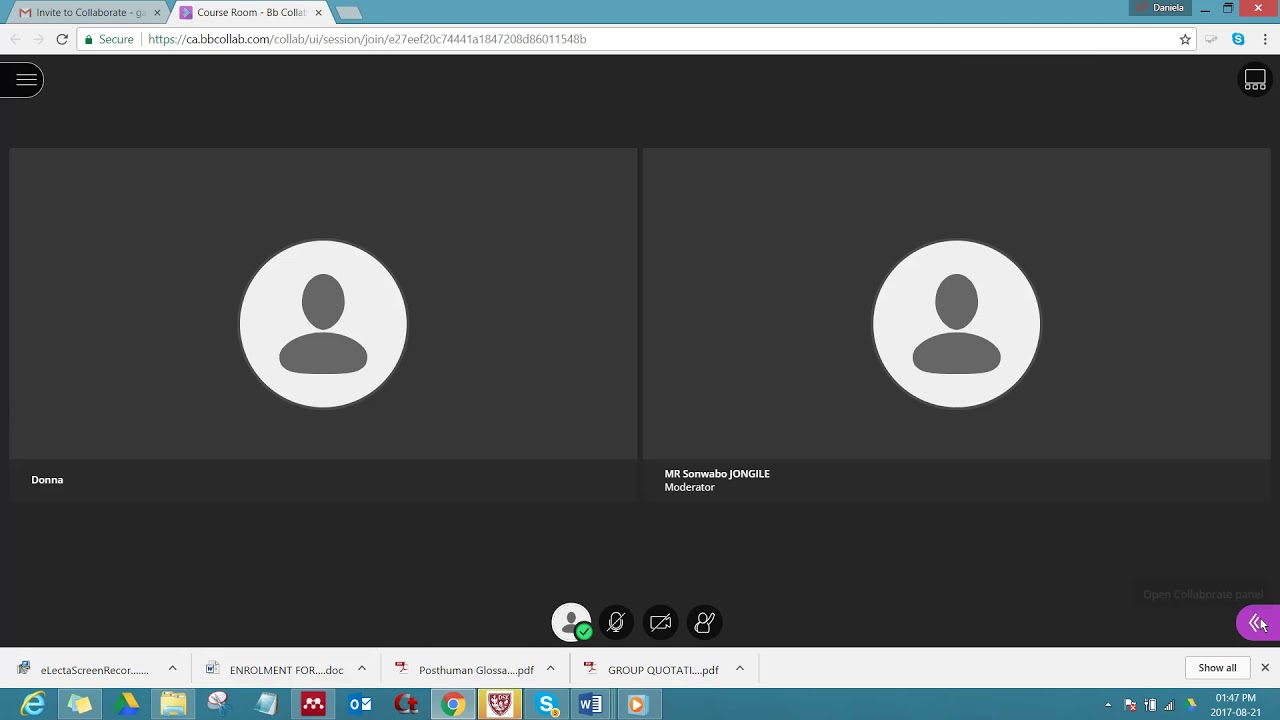Click the Skype extension icon in Chrome toolbar
Screen dimensions: 1280x720
click(1238, 39)
